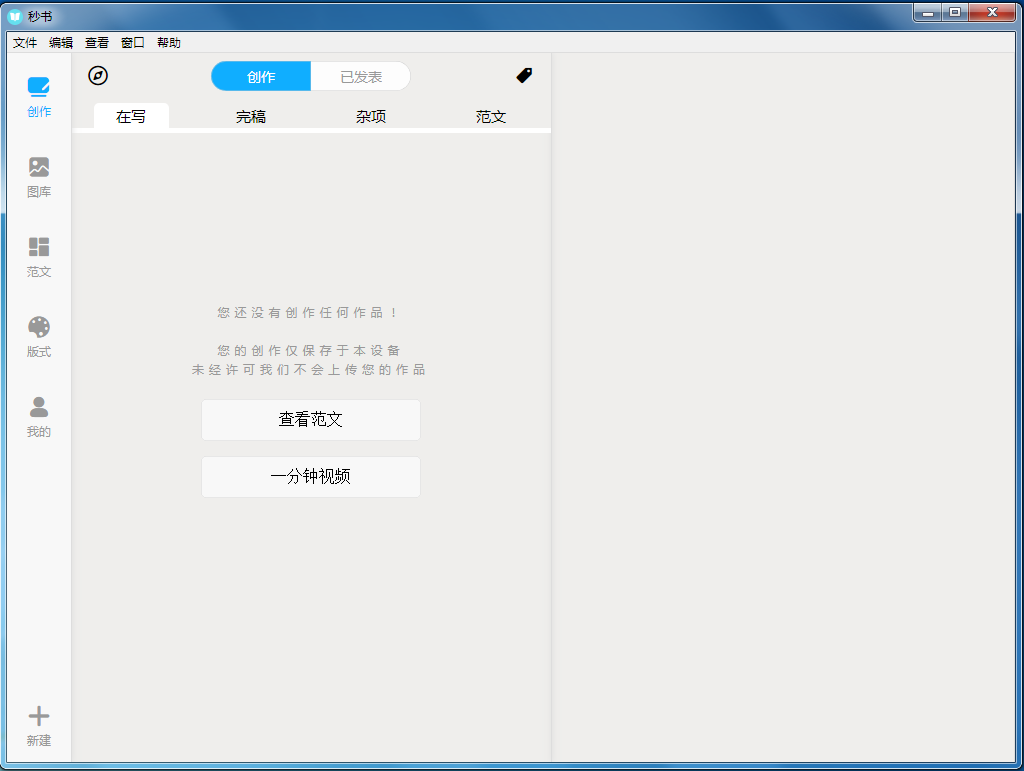Screen dimensions: 1024x771
Task: Maximize the 秒书 window
Action: 955,12
